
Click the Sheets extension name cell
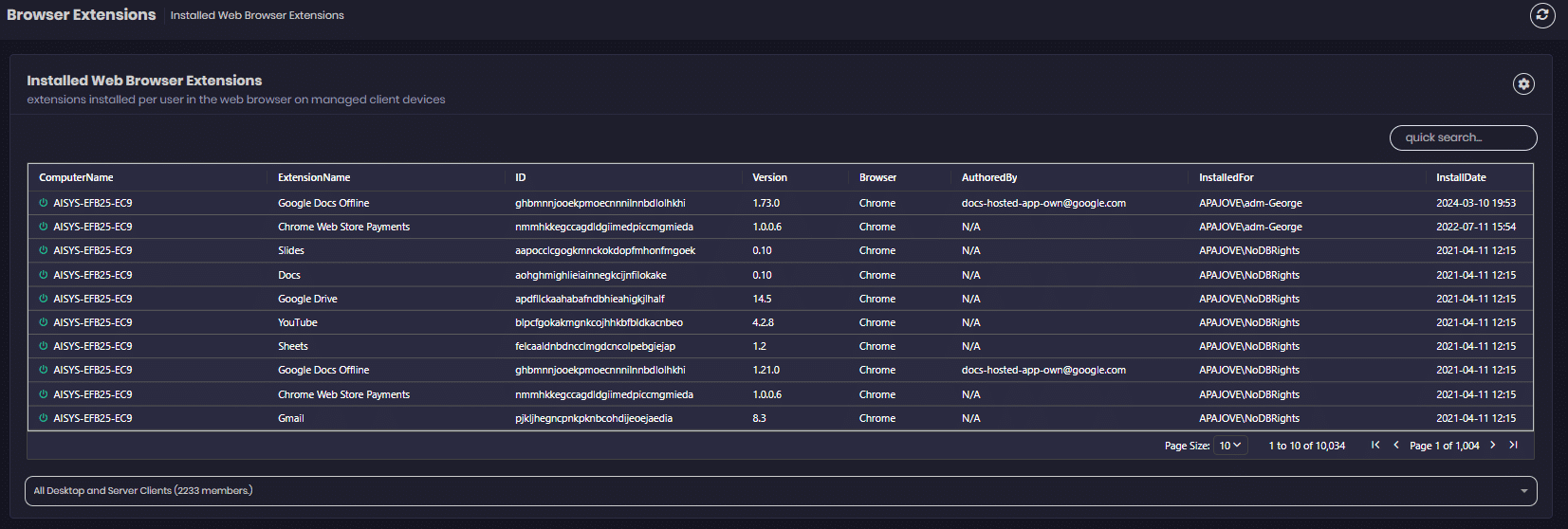293,347
